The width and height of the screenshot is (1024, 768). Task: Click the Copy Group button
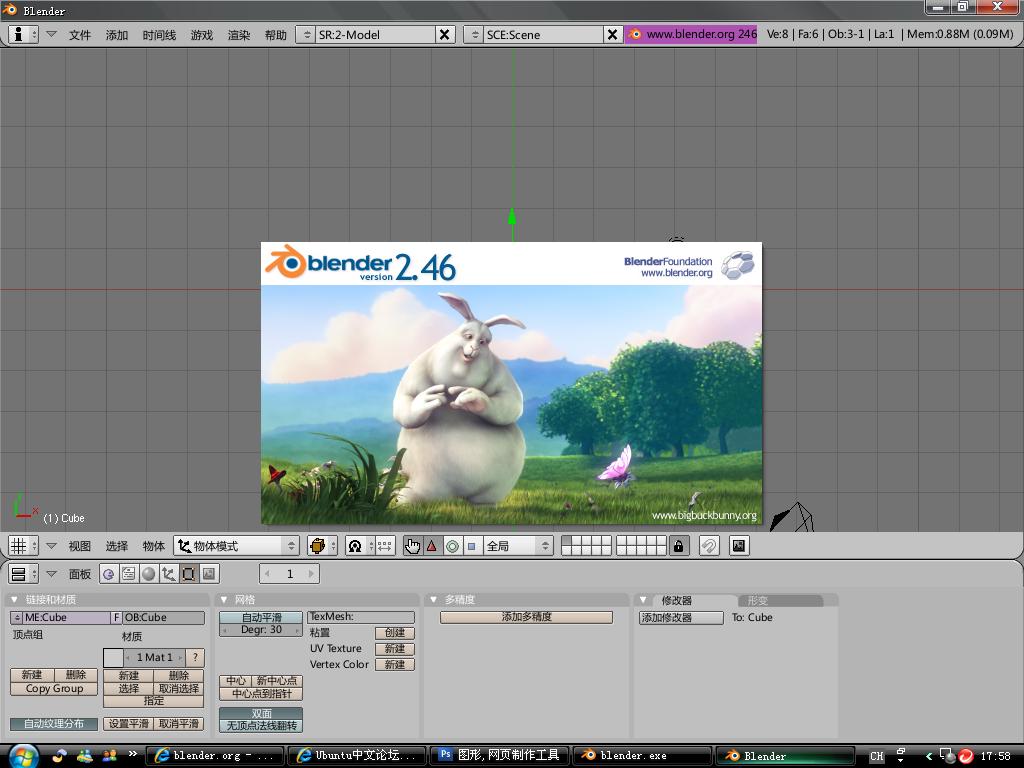[x=54, y=688]
